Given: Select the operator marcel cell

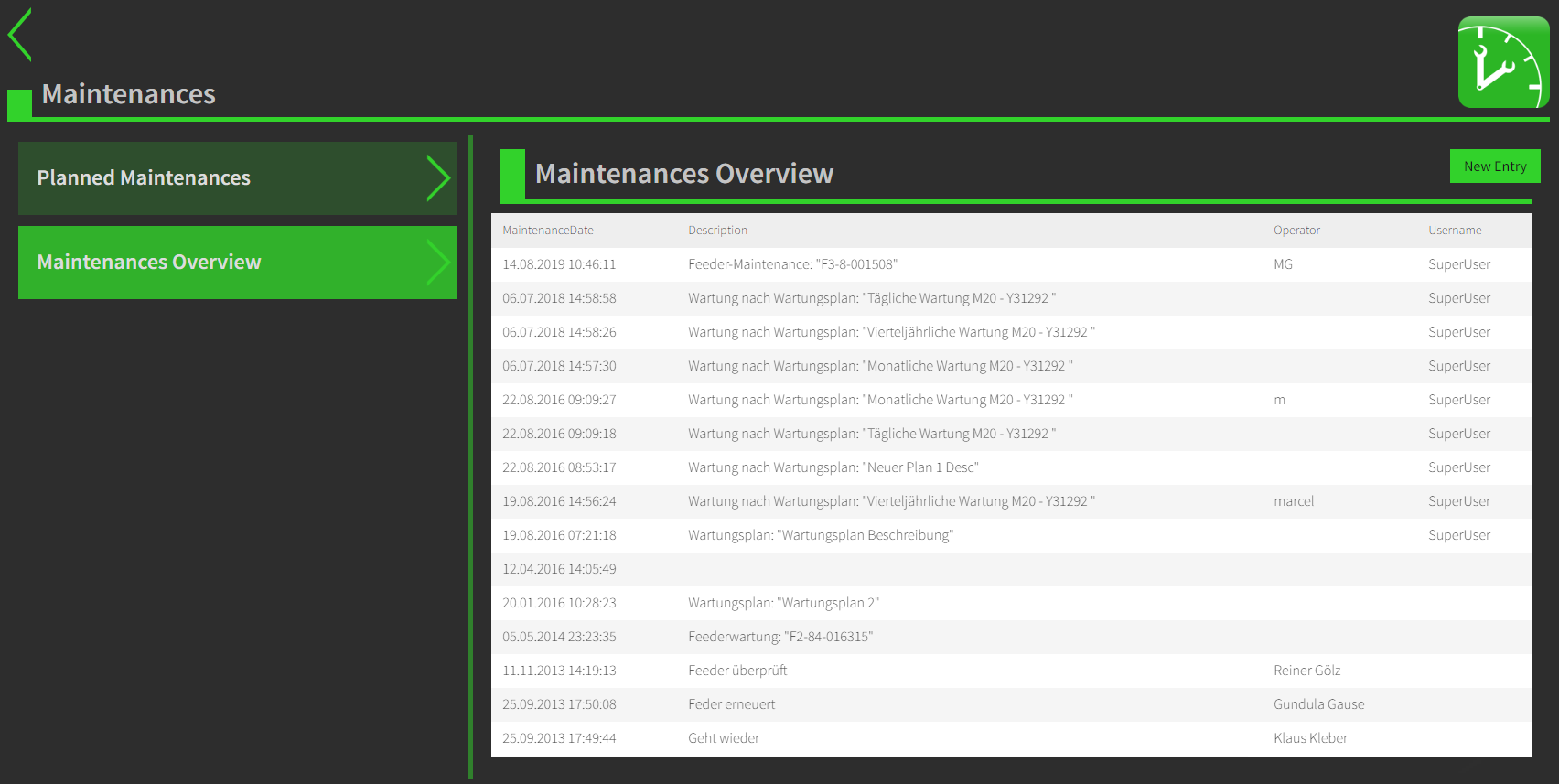Looking at the screenshot, I should 1294,501.
